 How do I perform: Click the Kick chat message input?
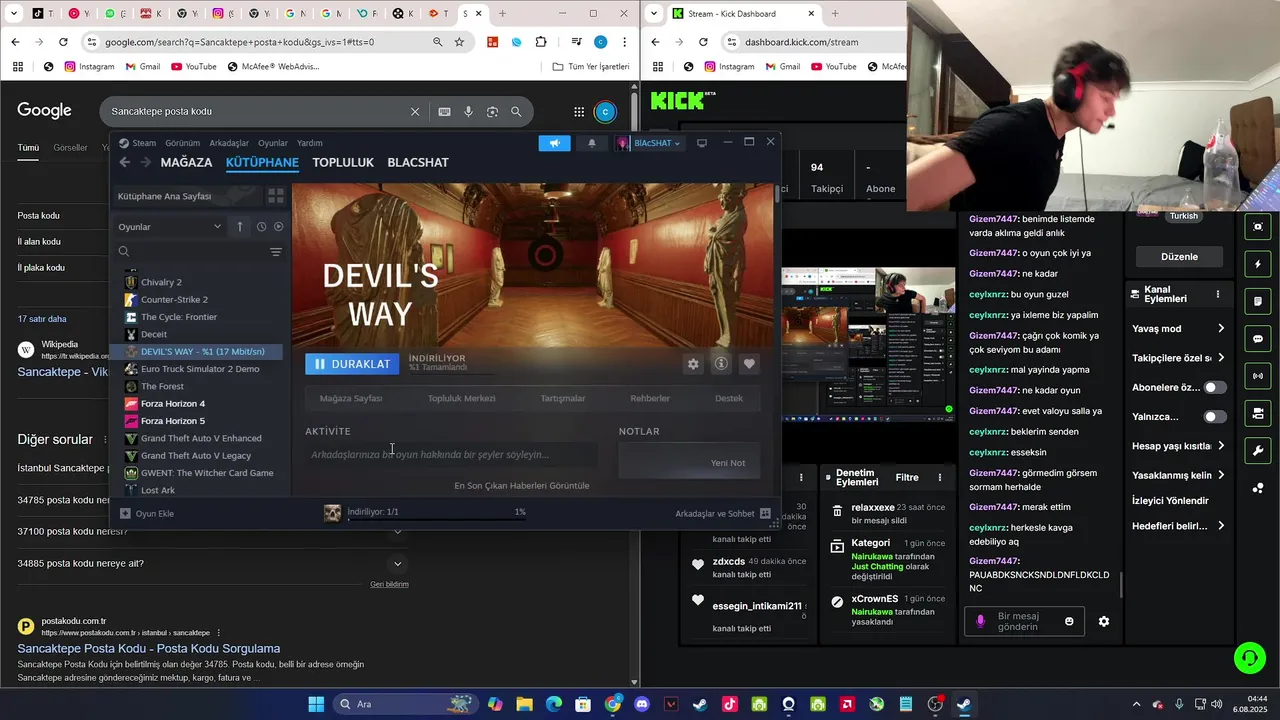pos(1025,621)
